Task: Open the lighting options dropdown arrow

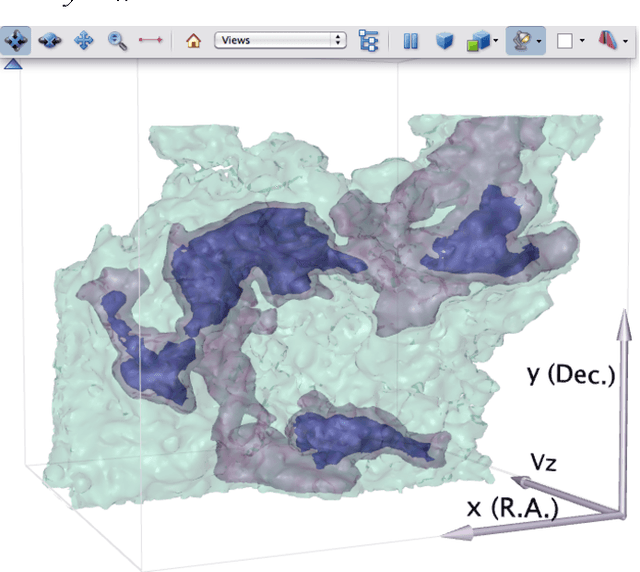Action: tap(539, 42)
